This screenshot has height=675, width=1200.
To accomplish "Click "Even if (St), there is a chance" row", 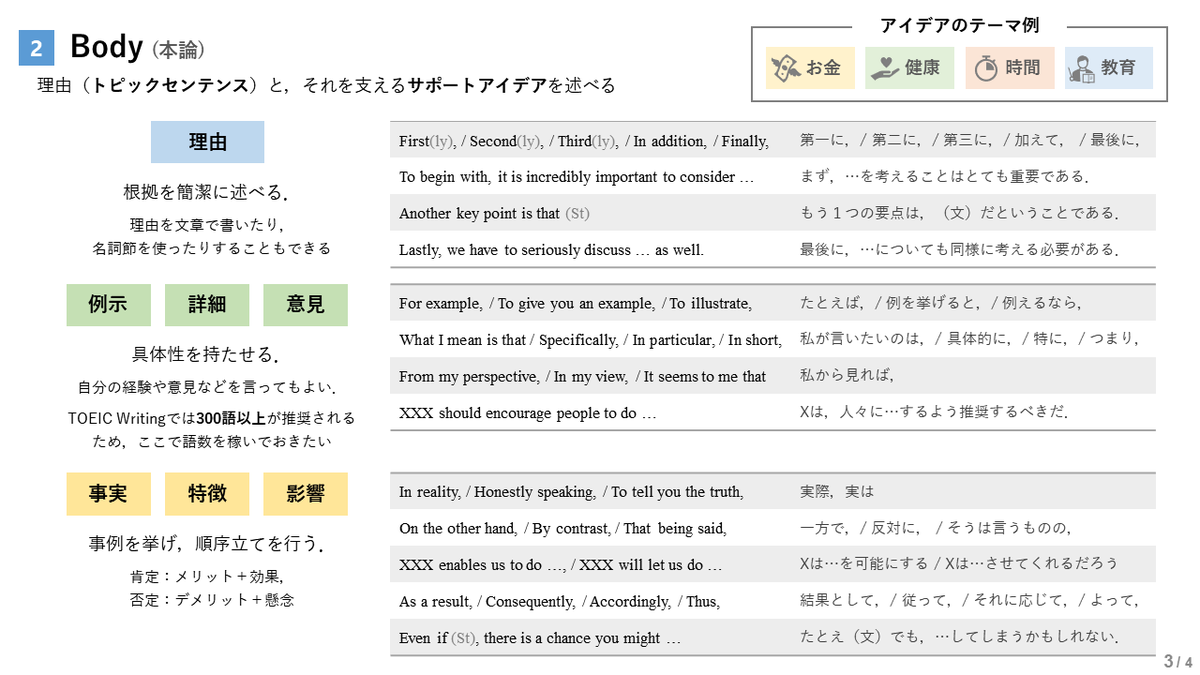I will [773, 637].
